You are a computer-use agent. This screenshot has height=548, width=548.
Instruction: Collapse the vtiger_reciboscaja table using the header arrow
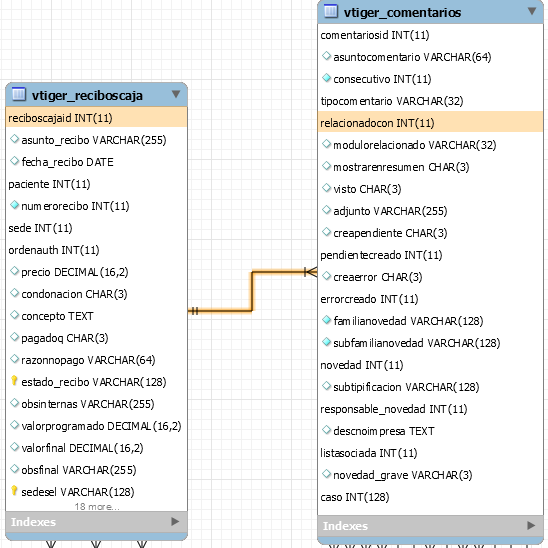(176, 94)
